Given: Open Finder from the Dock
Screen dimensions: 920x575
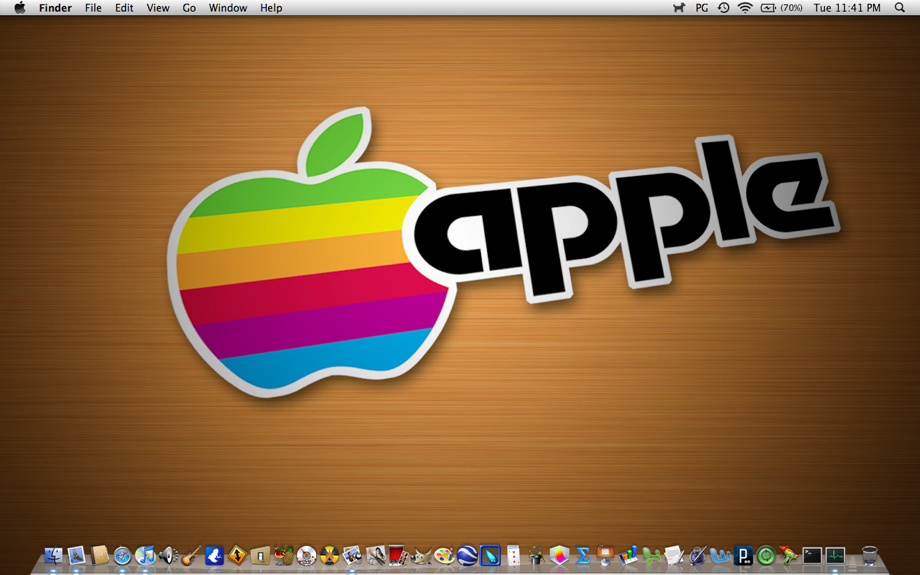Looking at the screenshot, I should [53, 555].
